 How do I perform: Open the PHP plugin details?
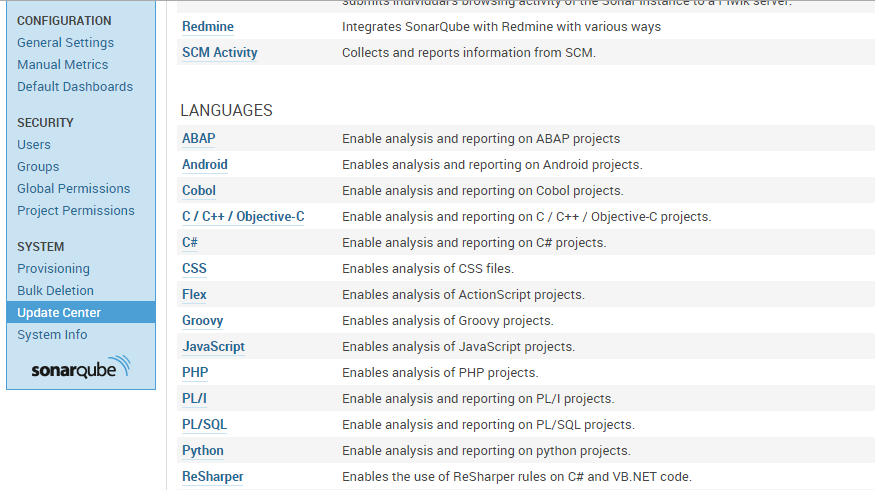(195, 373)
